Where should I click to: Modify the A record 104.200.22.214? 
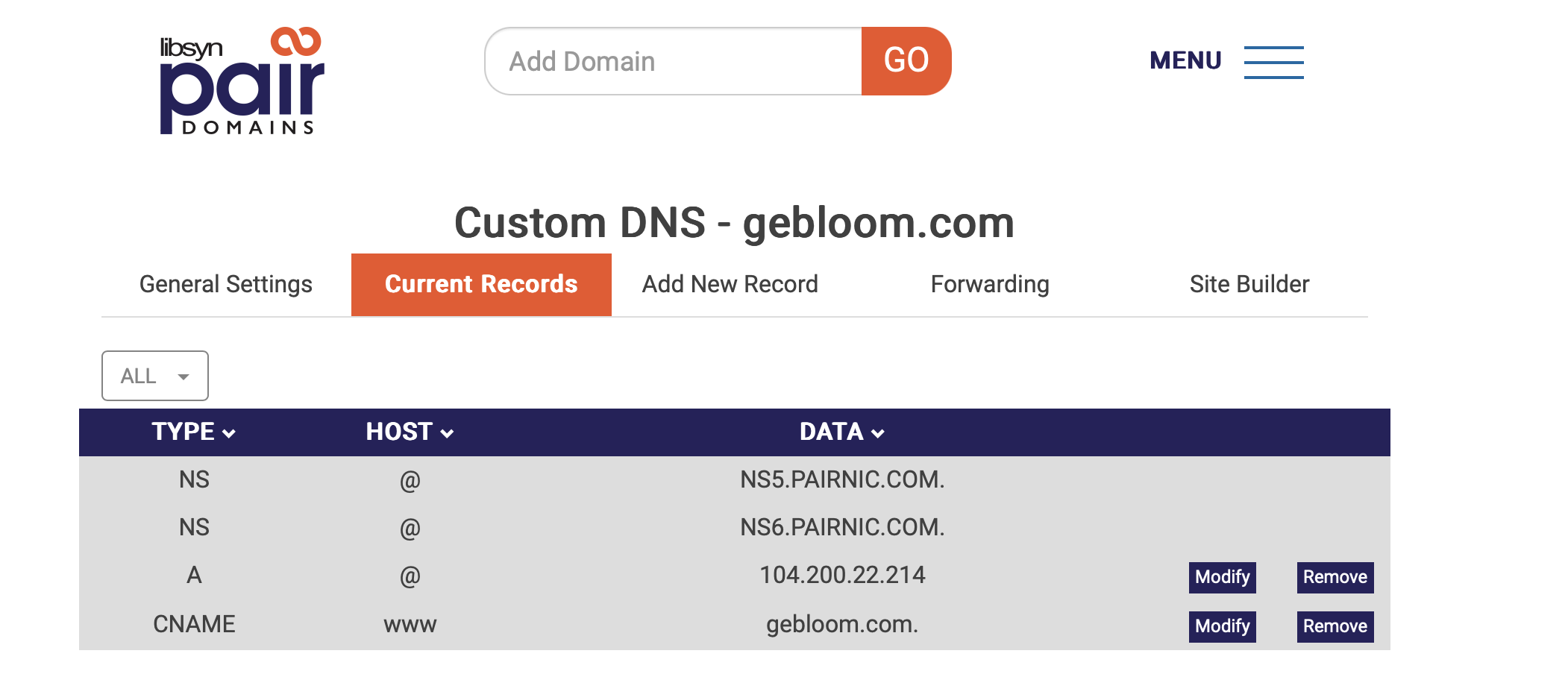click(x=1223, y=577)
